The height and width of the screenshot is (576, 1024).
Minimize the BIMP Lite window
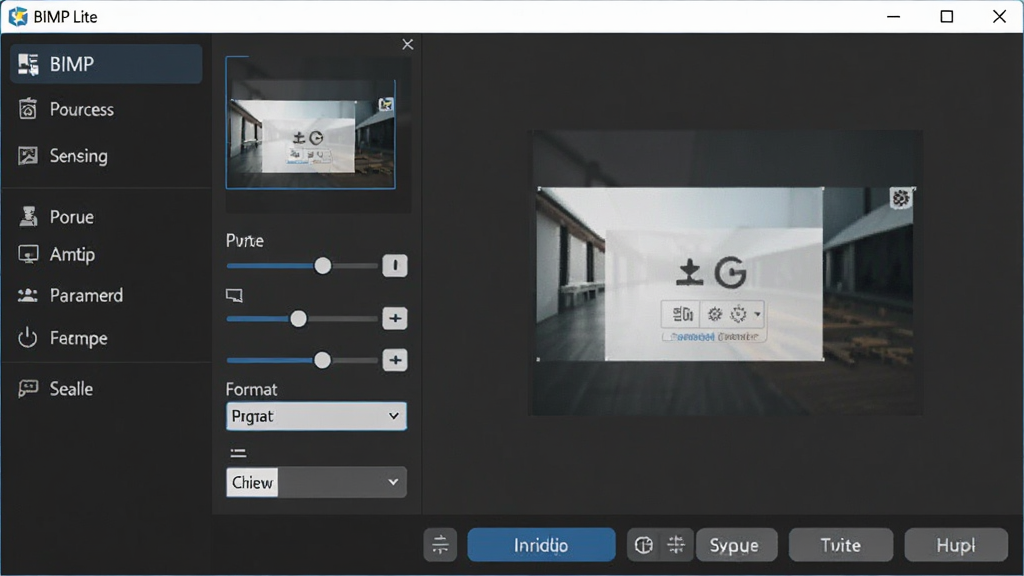(893, 16)
